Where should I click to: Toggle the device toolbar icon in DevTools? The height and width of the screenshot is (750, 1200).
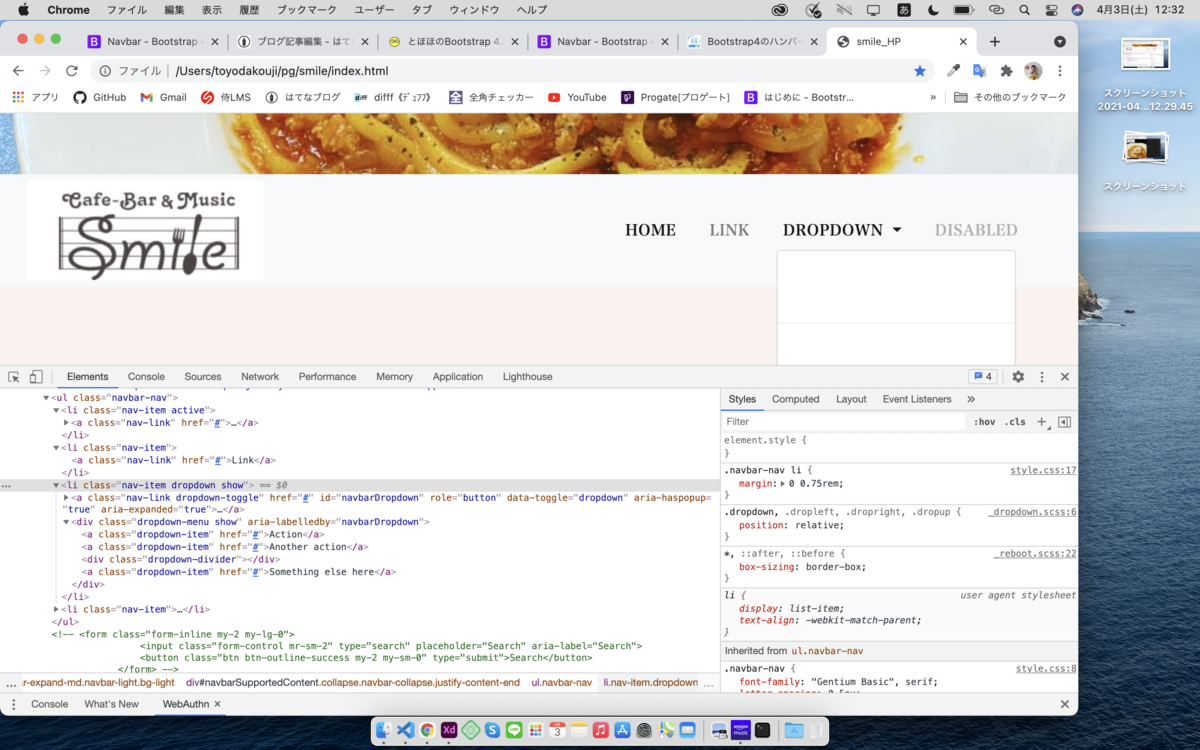pos(36,377)
